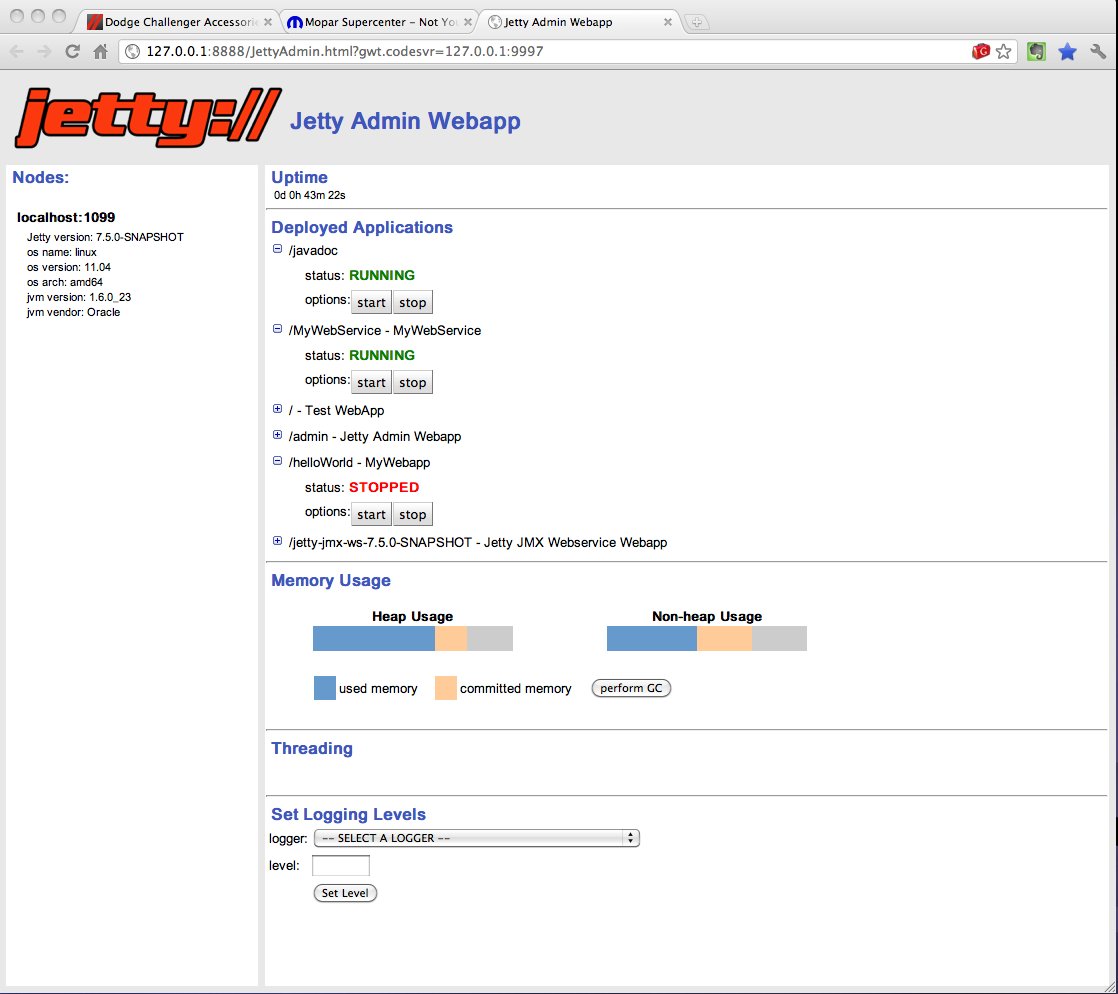Start the stopped /helloWorld application
1118x994 pixels.
(371, 514)
